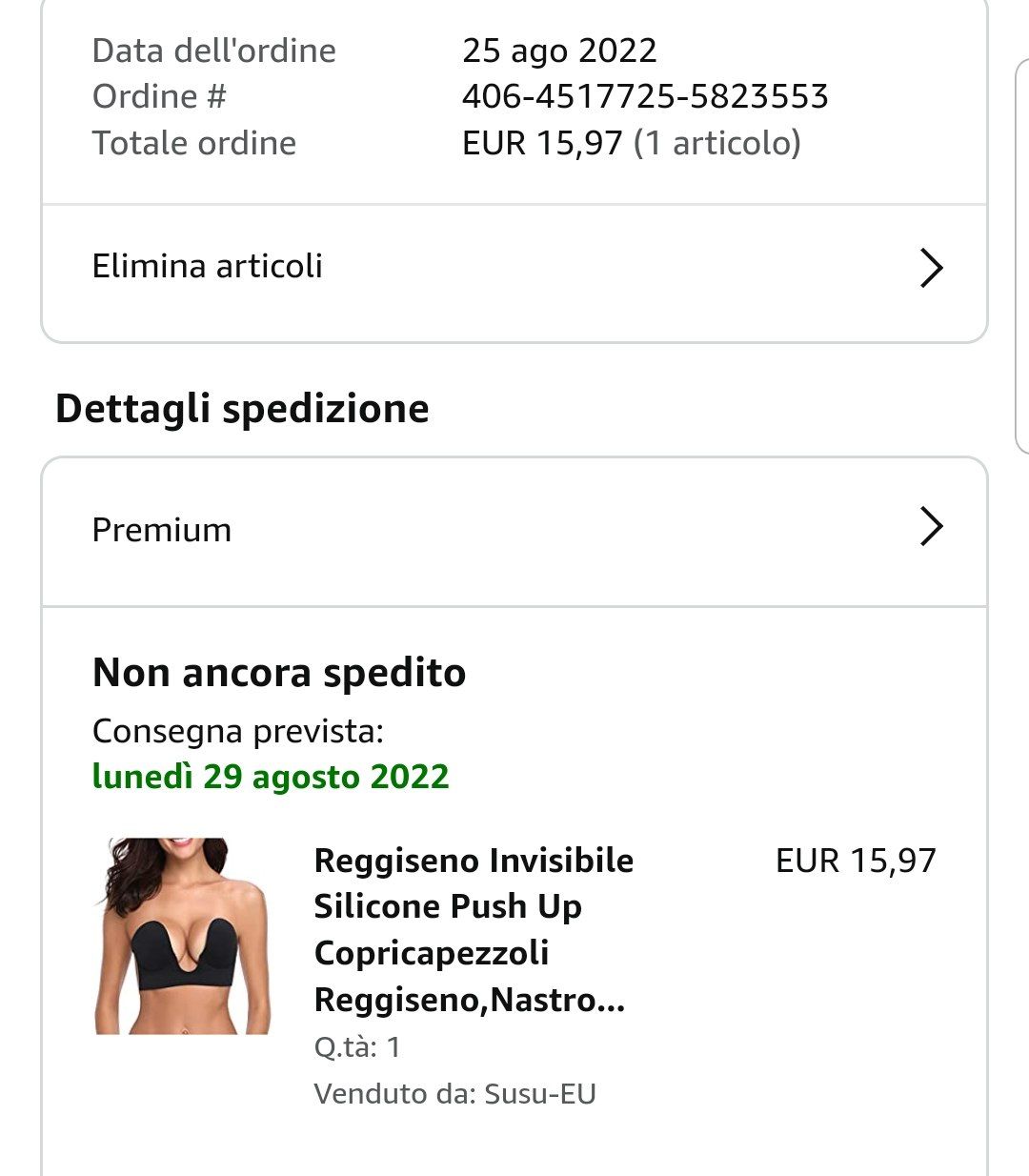Image resolution: width=1029 pixels, height=1176 pixels.
Task: Click the order total EUR 15,97 (1 articolo)
Action: click(631, 143)
